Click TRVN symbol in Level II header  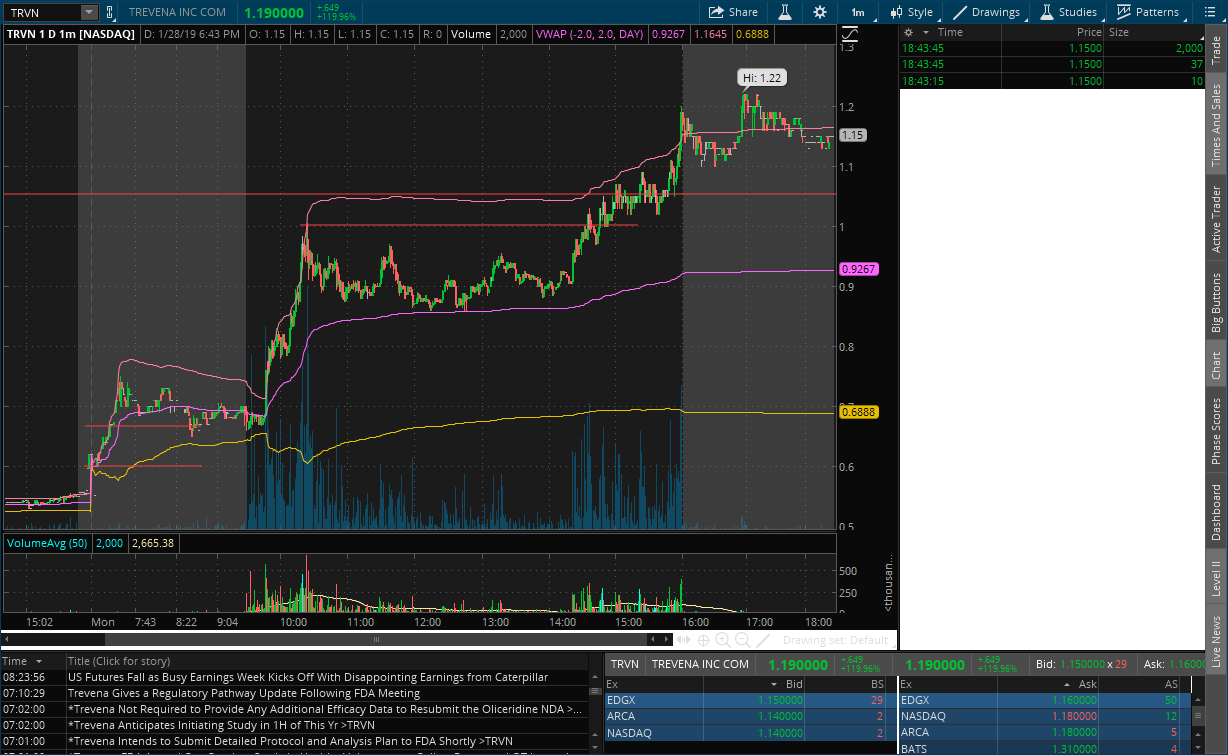[x=625, y=664]
